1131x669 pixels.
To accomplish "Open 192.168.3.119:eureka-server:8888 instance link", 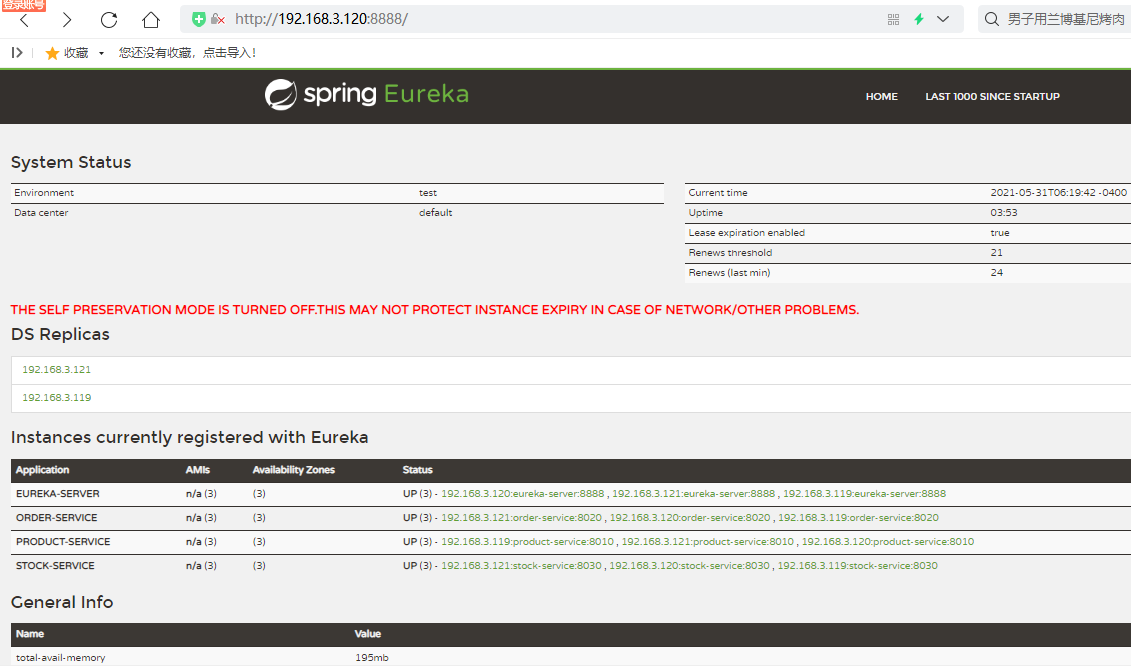I will [864, 494].
